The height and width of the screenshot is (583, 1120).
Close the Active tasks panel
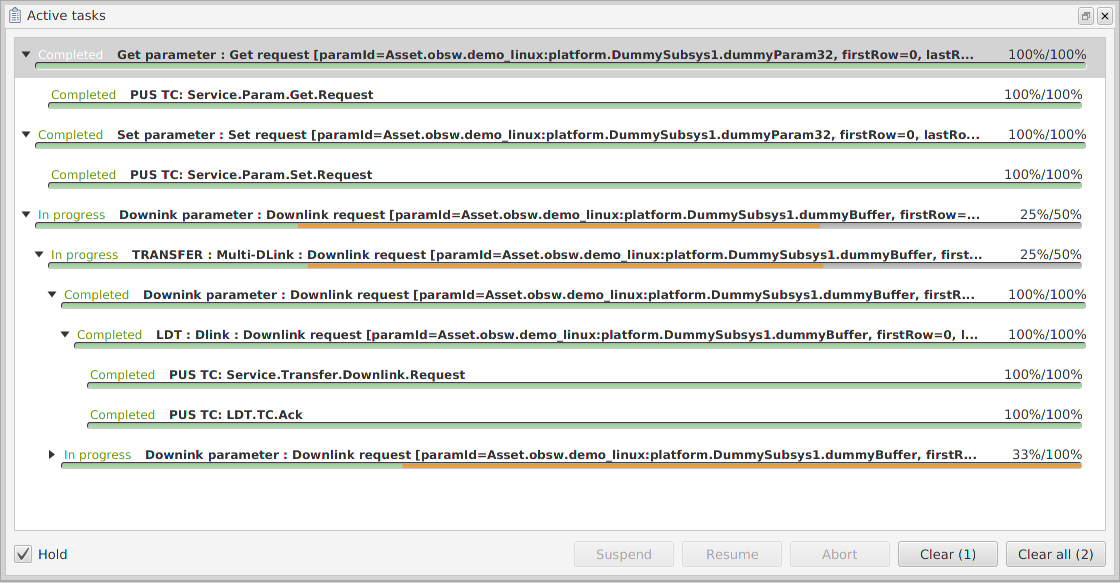[1104, 16]
